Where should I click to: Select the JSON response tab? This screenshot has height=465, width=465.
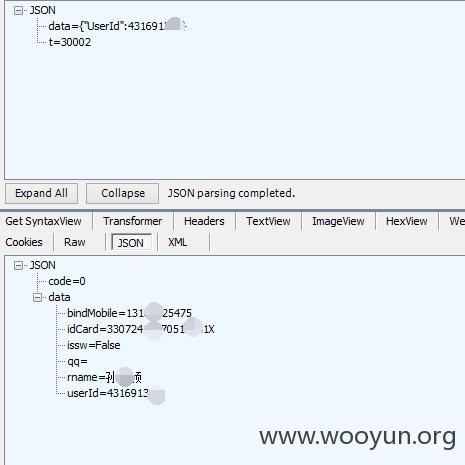click(131, 243)
